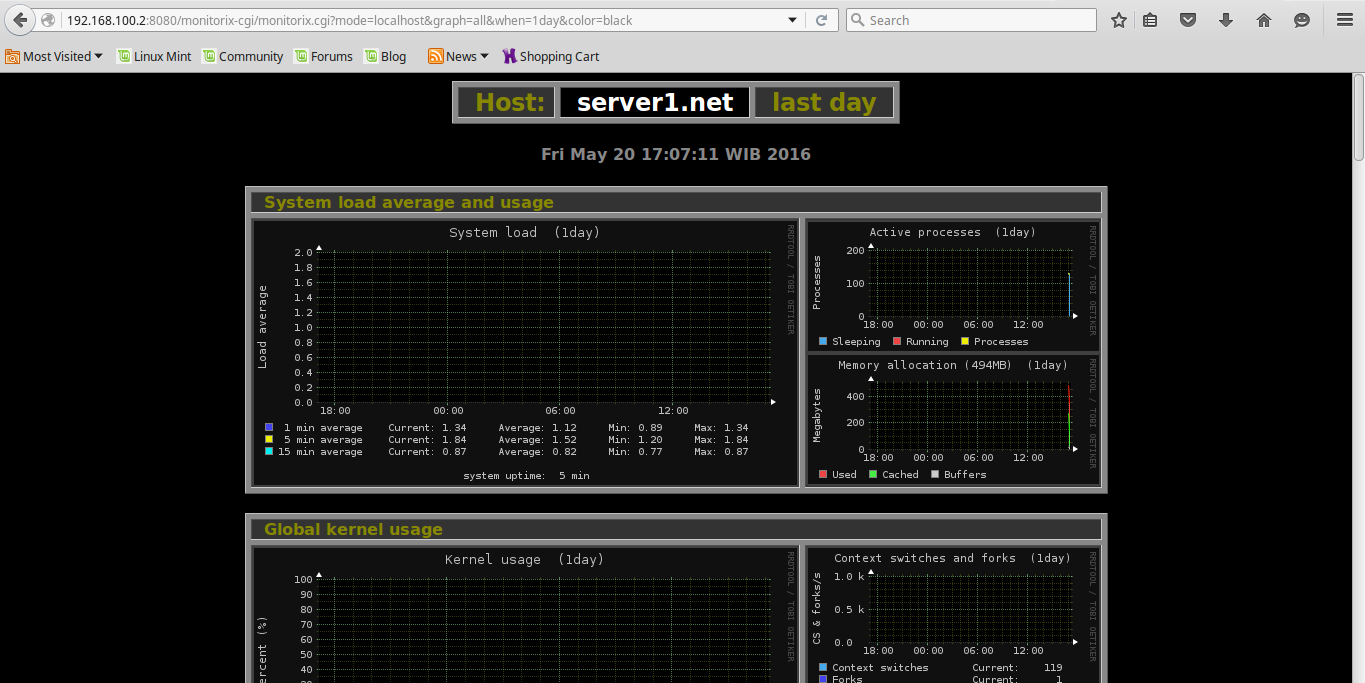Click the 15 min 'Average: 0.82' value
The width and height of the screenshot is (1365, 683).
pyautogui.click(x=537, y=451)
